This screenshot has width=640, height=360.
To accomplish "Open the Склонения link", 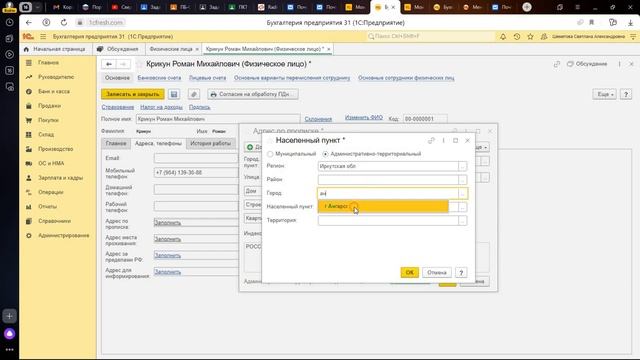I will 318,119.
